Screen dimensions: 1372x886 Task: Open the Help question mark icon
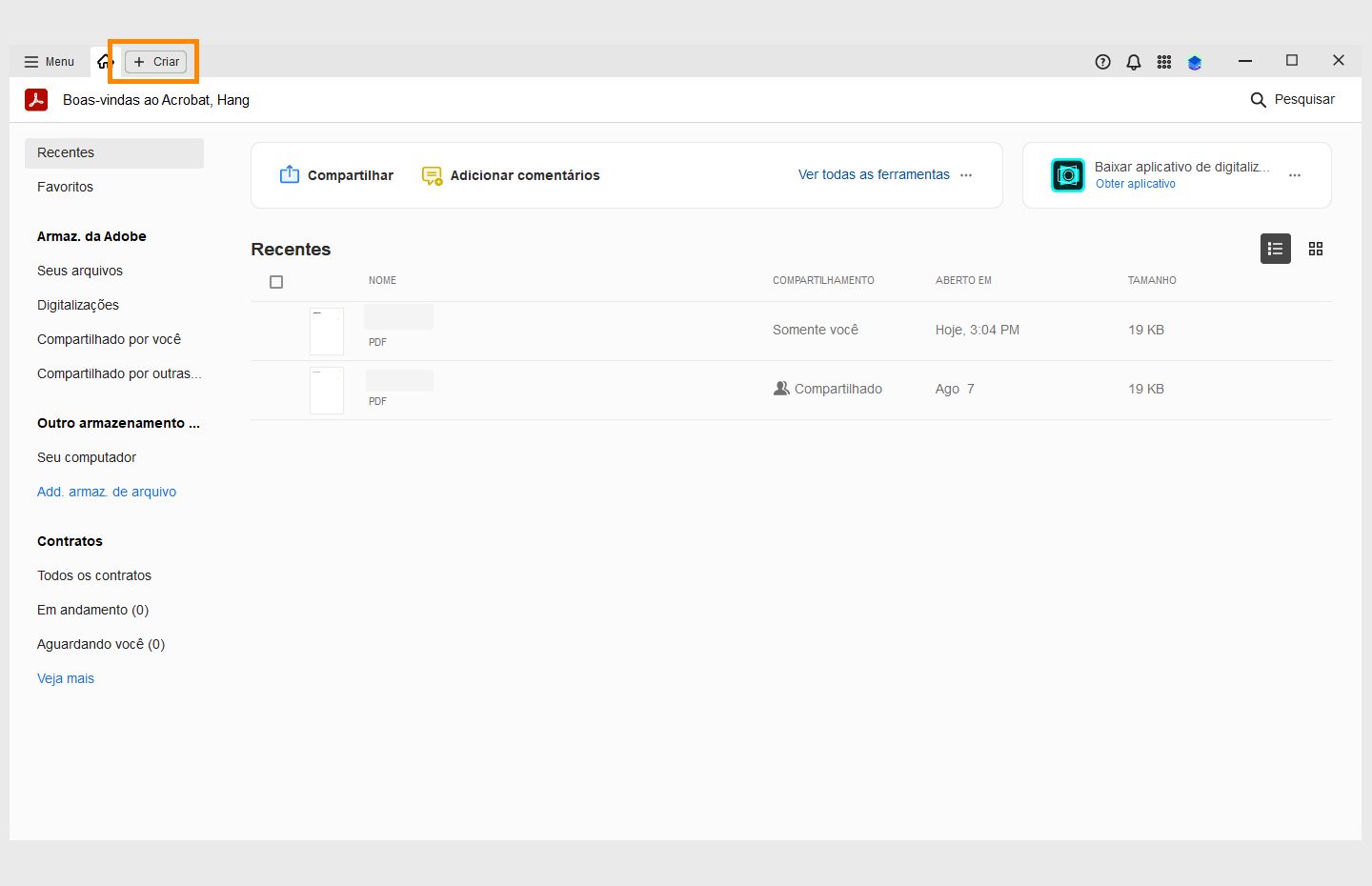click(x=1103, y=62)
